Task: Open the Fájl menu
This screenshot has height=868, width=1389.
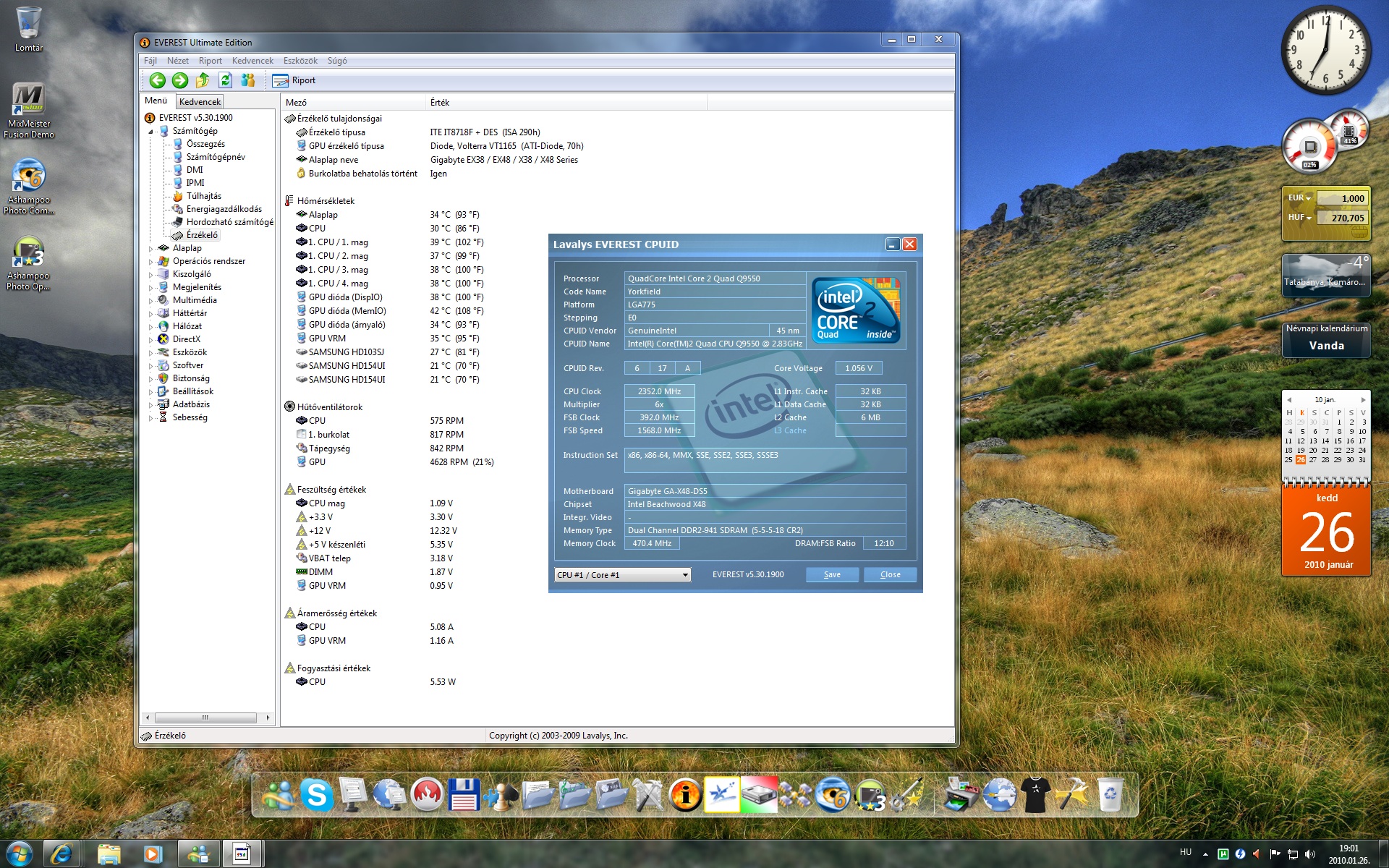Action: pos(150,61)
